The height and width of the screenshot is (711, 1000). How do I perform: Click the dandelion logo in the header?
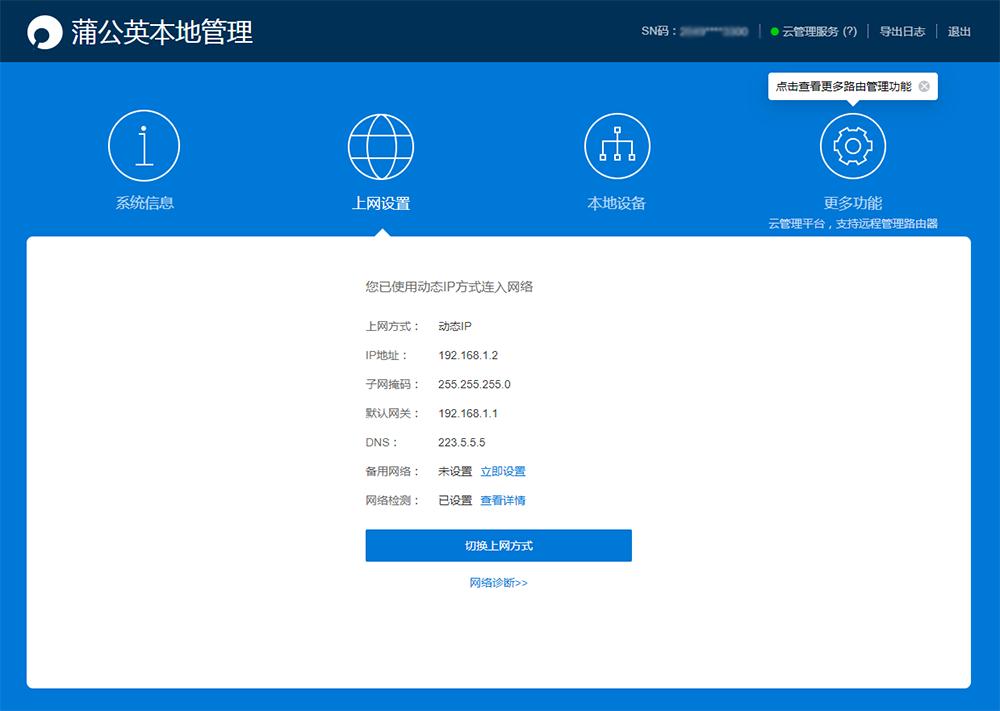42,31
